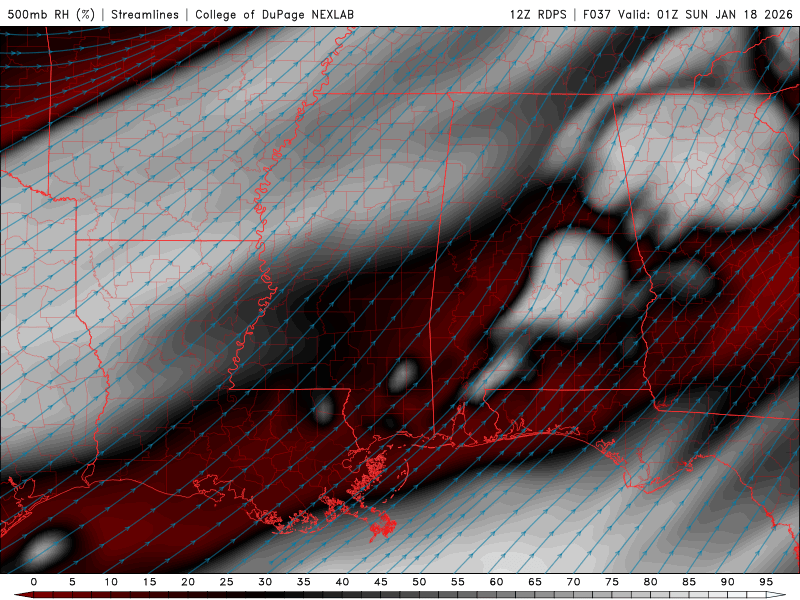The image size is (800, 600).
Task: Click the colorbar label "85"
Action: coord(688,582)
